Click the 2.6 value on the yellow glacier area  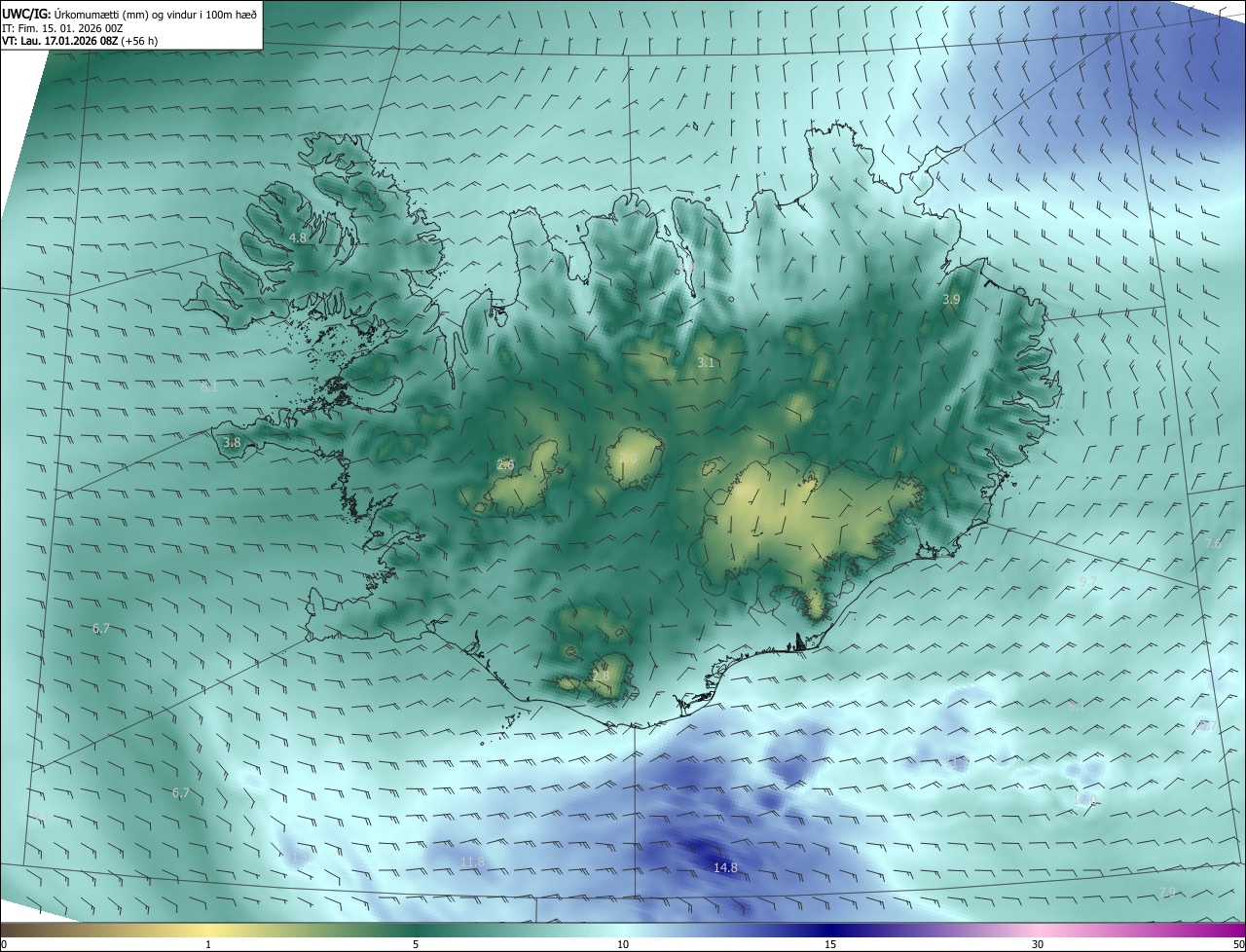click(x=505, y=465)
